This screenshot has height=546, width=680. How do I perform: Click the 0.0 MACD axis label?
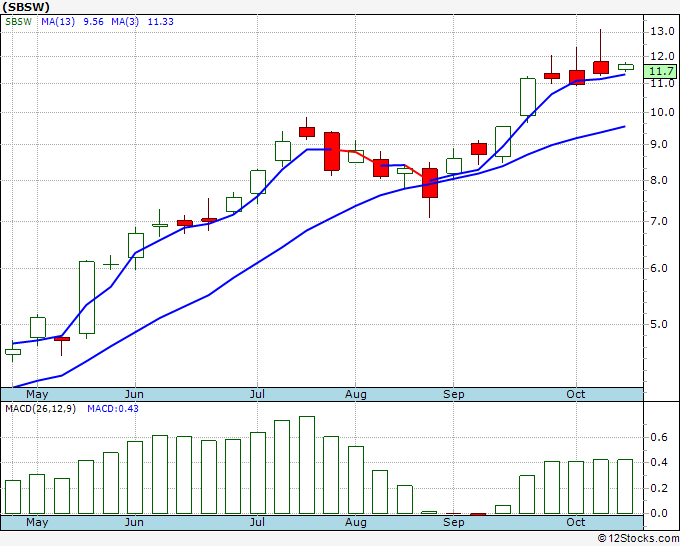click(x=659, y=513)
